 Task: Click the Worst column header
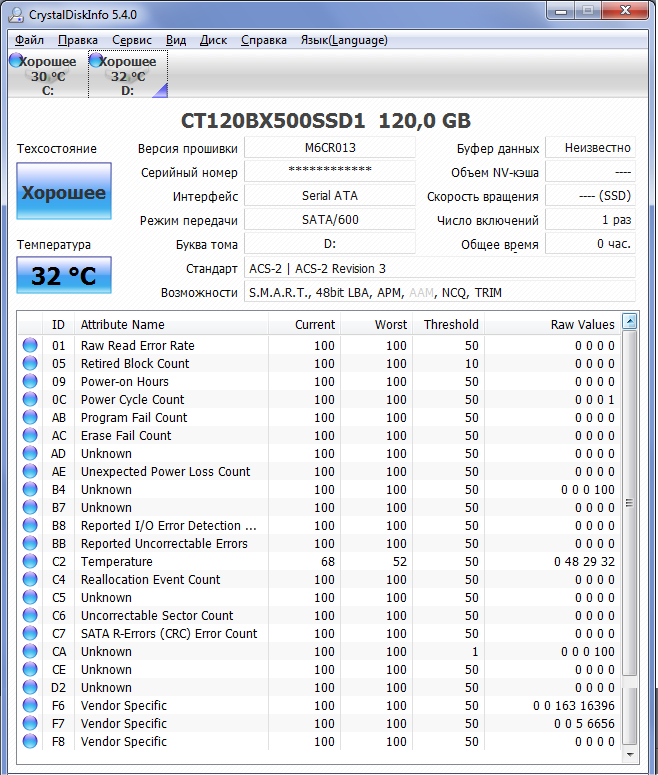[x=376, y=324]
